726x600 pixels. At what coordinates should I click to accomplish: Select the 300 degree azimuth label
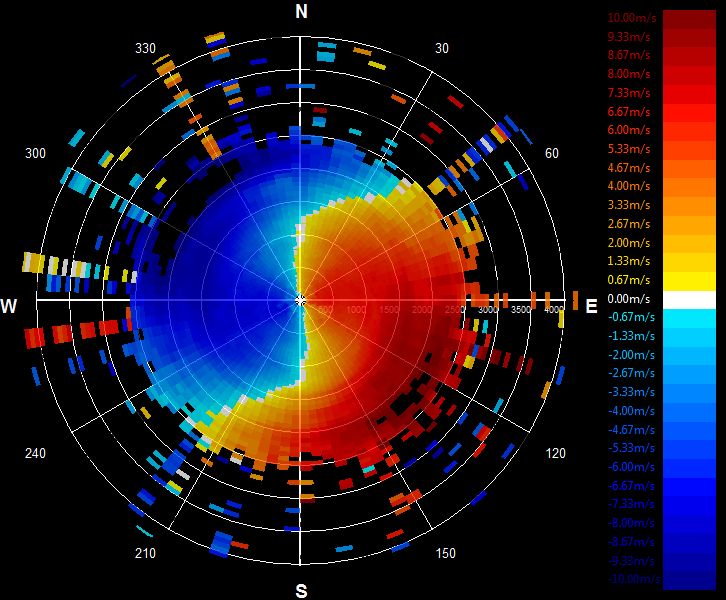pos(35,153)
